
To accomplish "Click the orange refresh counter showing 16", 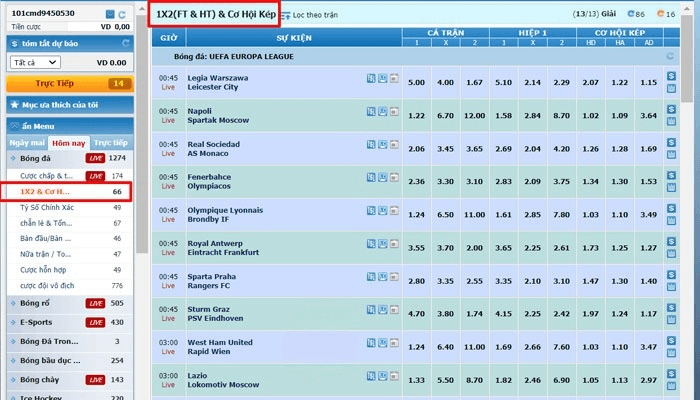I will [x=666, y=14].
